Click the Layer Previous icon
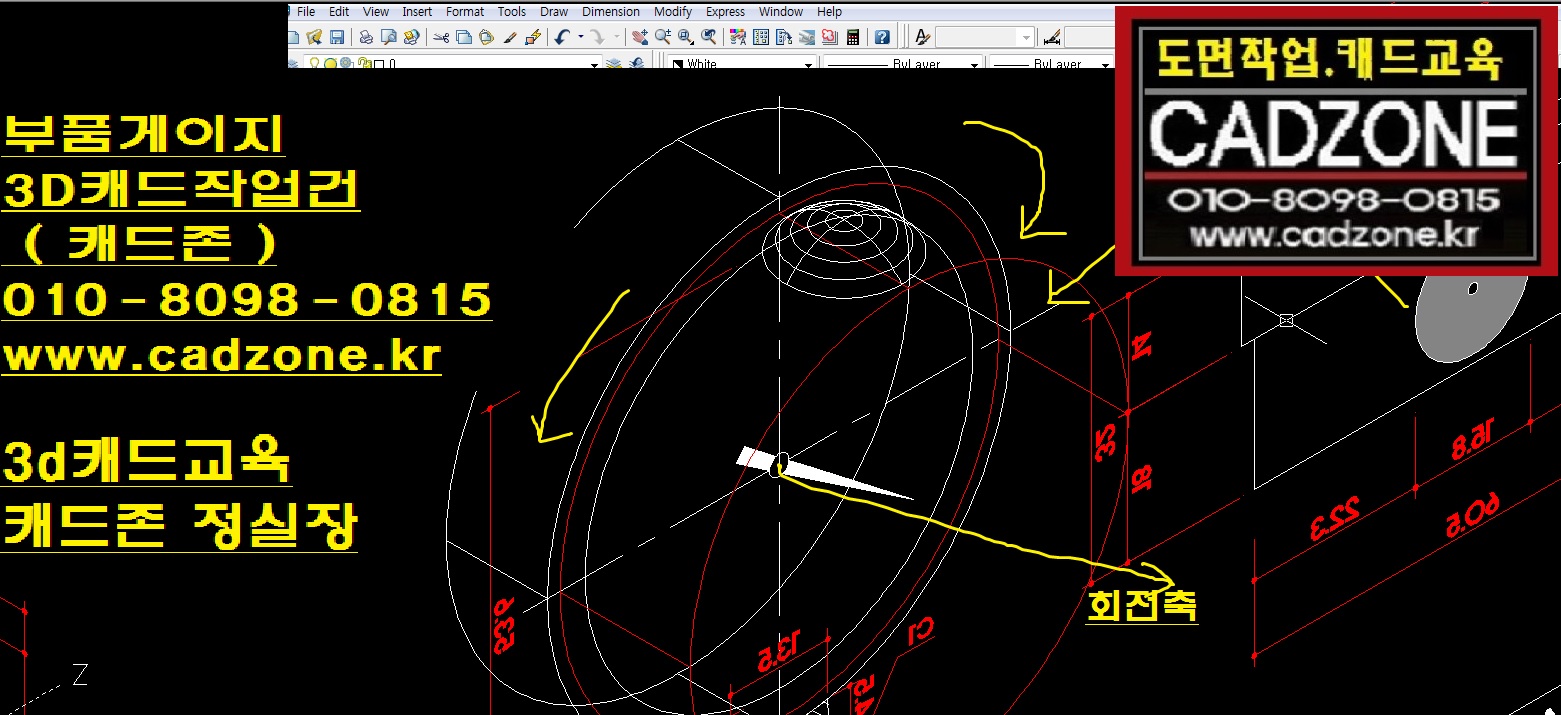 638,63
